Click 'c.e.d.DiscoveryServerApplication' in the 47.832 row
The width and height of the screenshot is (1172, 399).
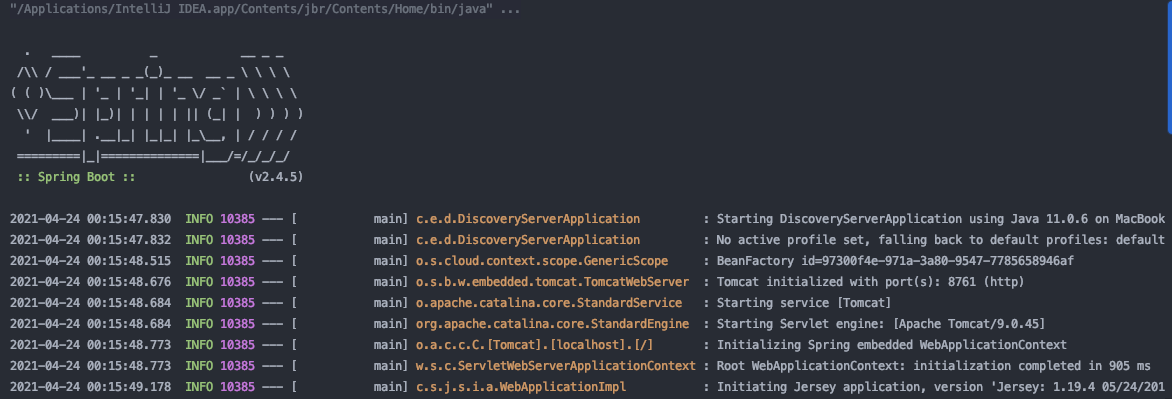pyautogui.click(x=528, y=240)
